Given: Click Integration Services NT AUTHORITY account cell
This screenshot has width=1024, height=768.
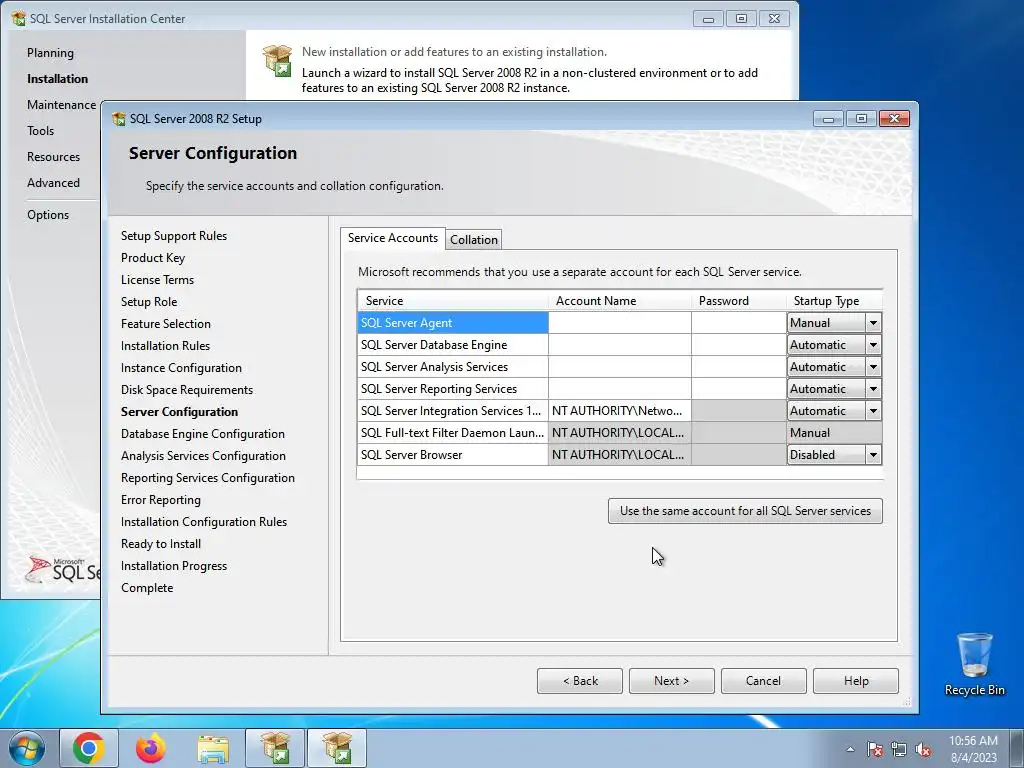Looking at the screenshot, I should 620,411.
